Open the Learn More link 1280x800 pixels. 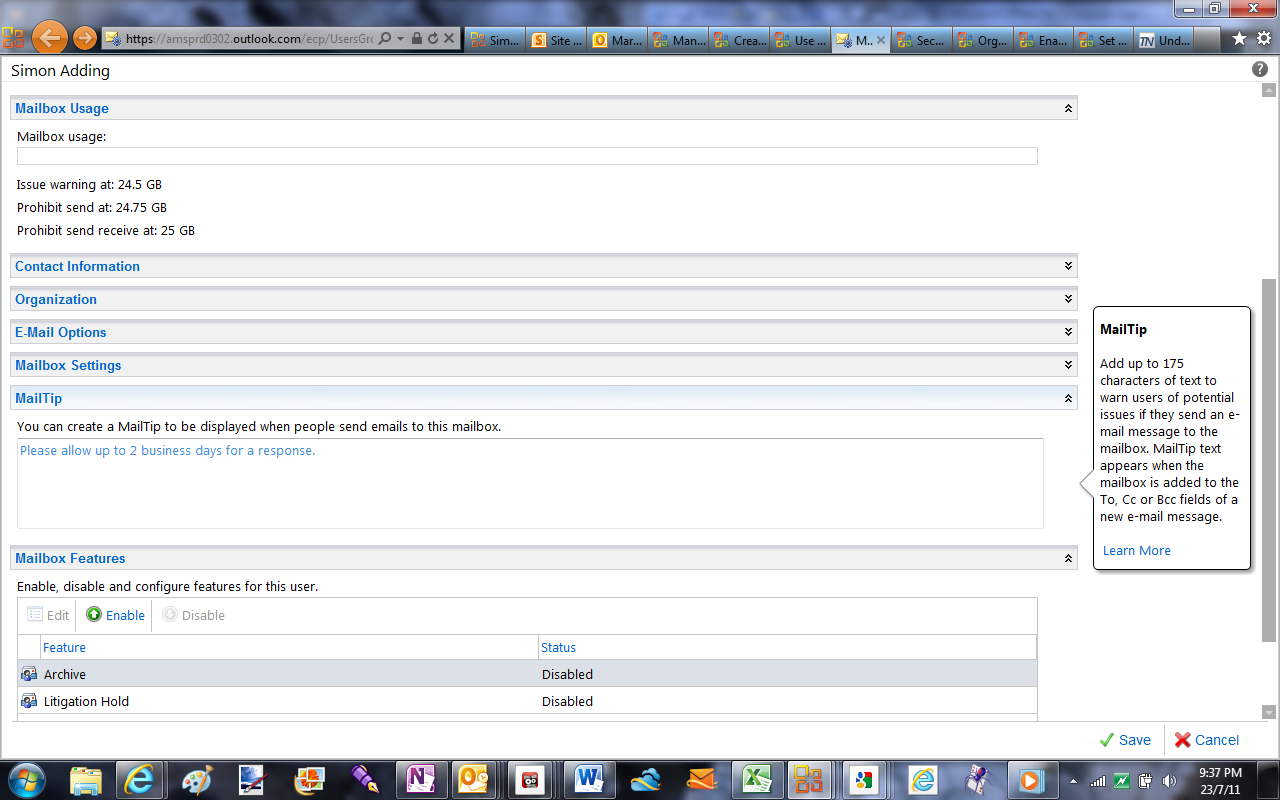pos(1137,550)
